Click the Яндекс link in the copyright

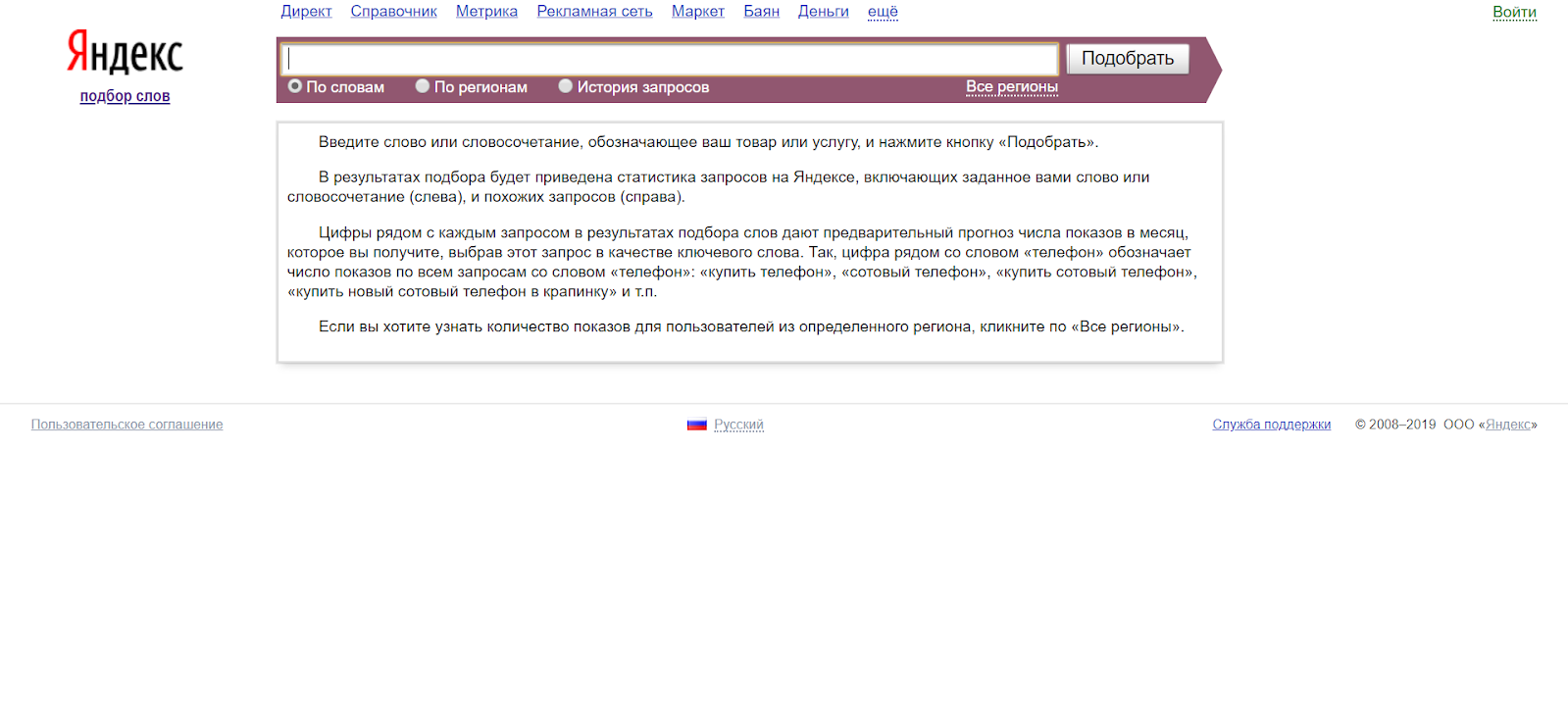1507,425
